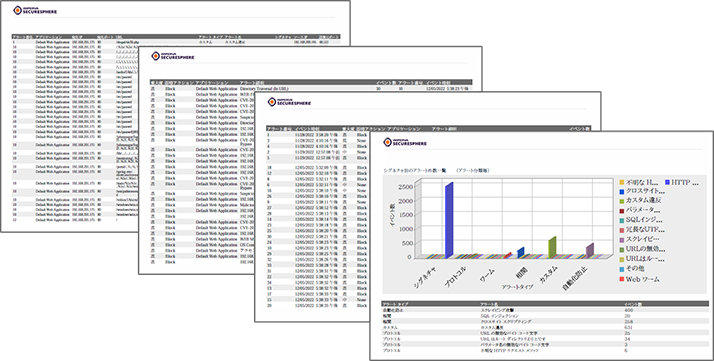
Task: Click the スクレイピ... purple legend entry
Action: [640, 239]
